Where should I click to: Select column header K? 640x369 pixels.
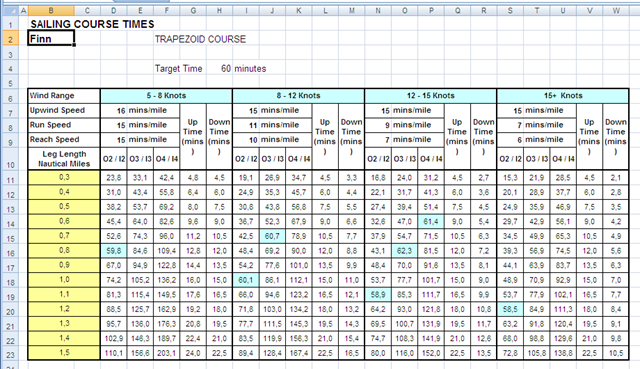(x=298, y=11)
